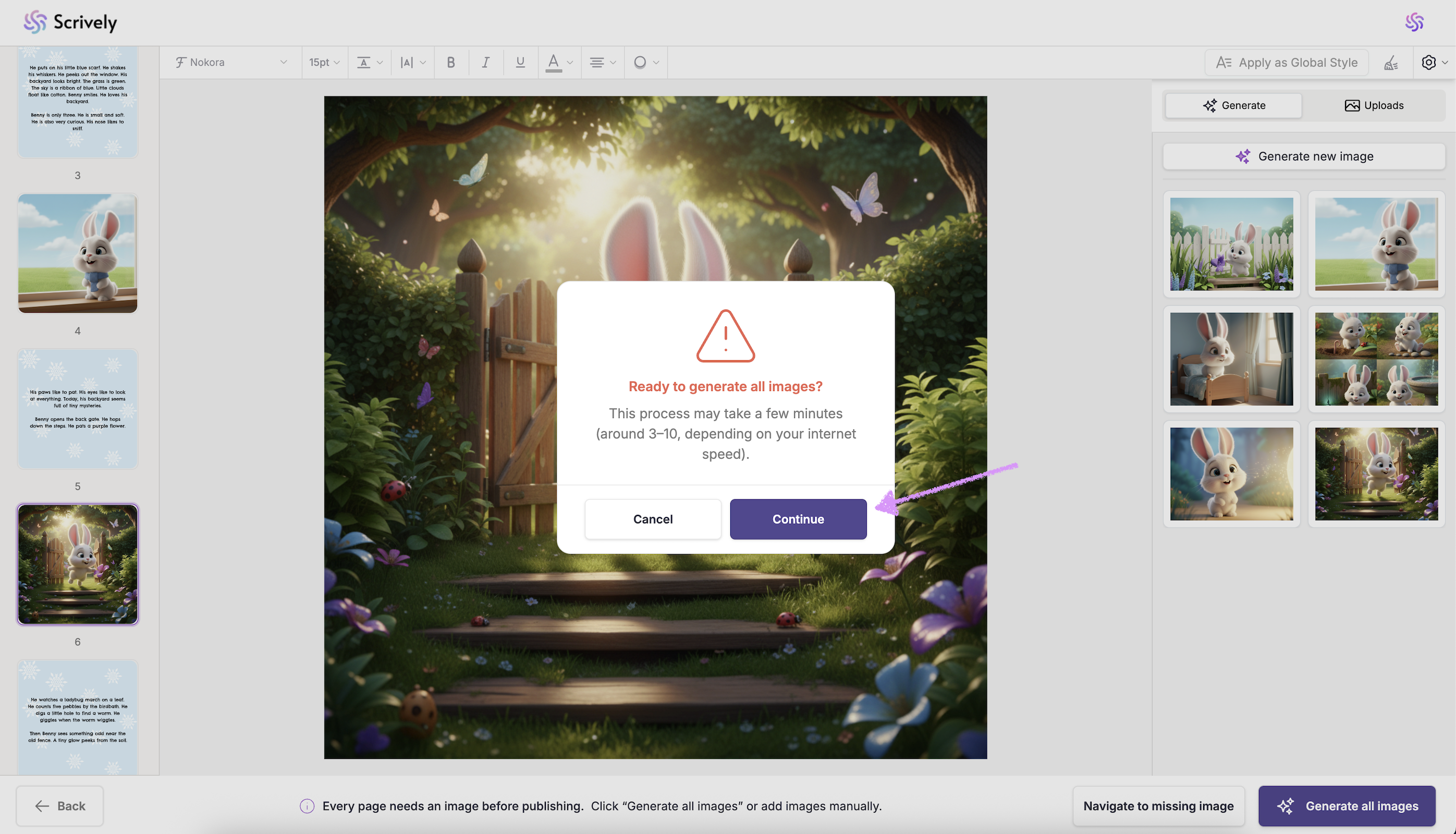
Task: Choose the bunny in bedroom generated image
Action: (1231, 359)
